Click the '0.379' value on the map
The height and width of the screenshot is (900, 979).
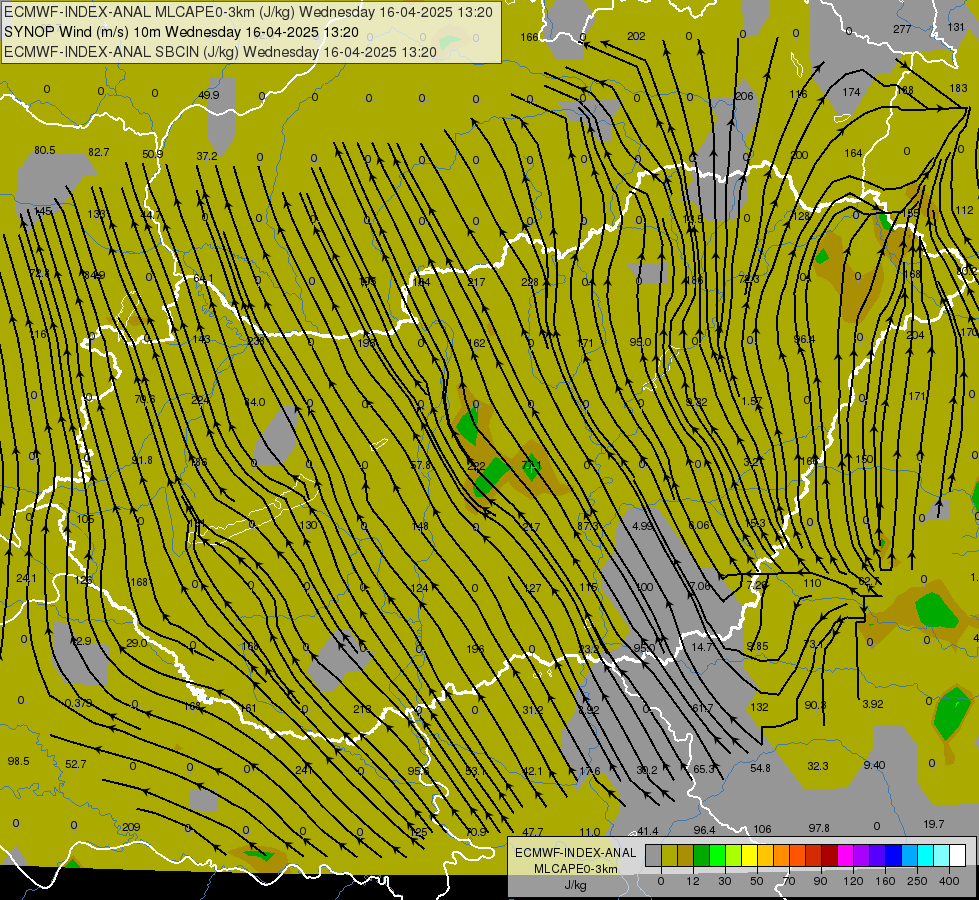click(79, 703)
